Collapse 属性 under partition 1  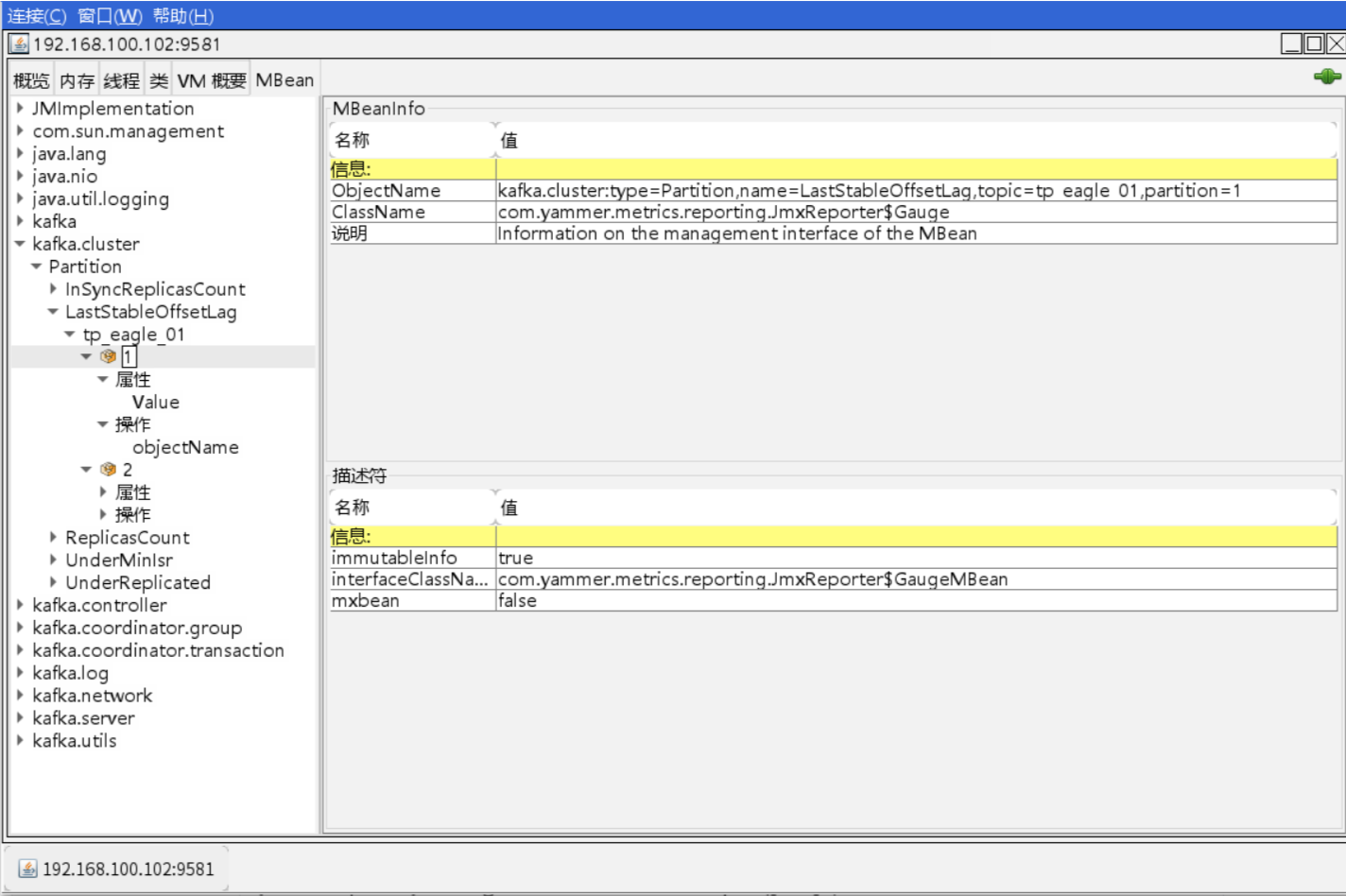102,379
